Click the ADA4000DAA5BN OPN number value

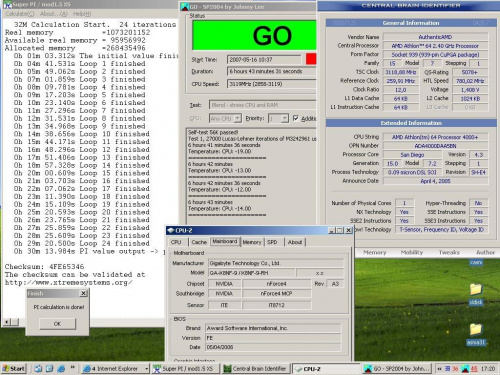[x=435, y=146]
